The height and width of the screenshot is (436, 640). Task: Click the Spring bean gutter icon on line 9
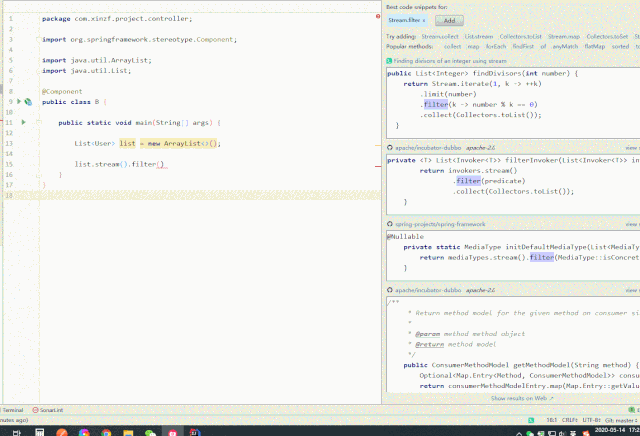(28, 102)
